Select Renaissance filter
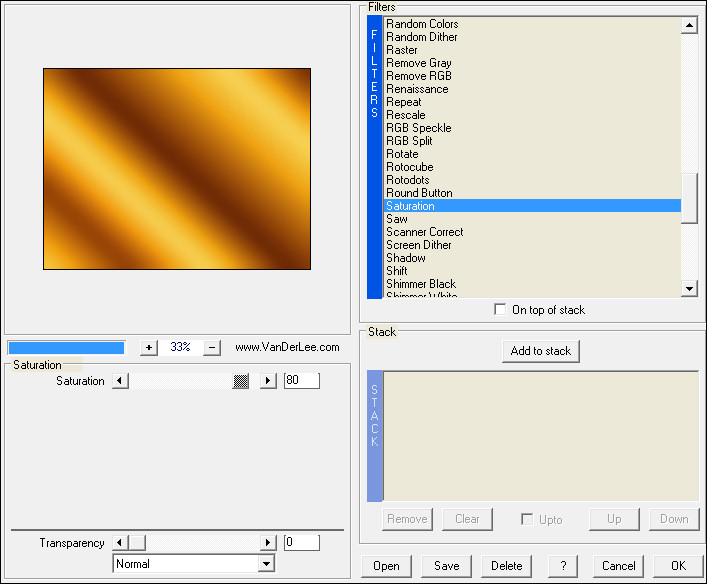The image size is (707, 584). [533, 89]
